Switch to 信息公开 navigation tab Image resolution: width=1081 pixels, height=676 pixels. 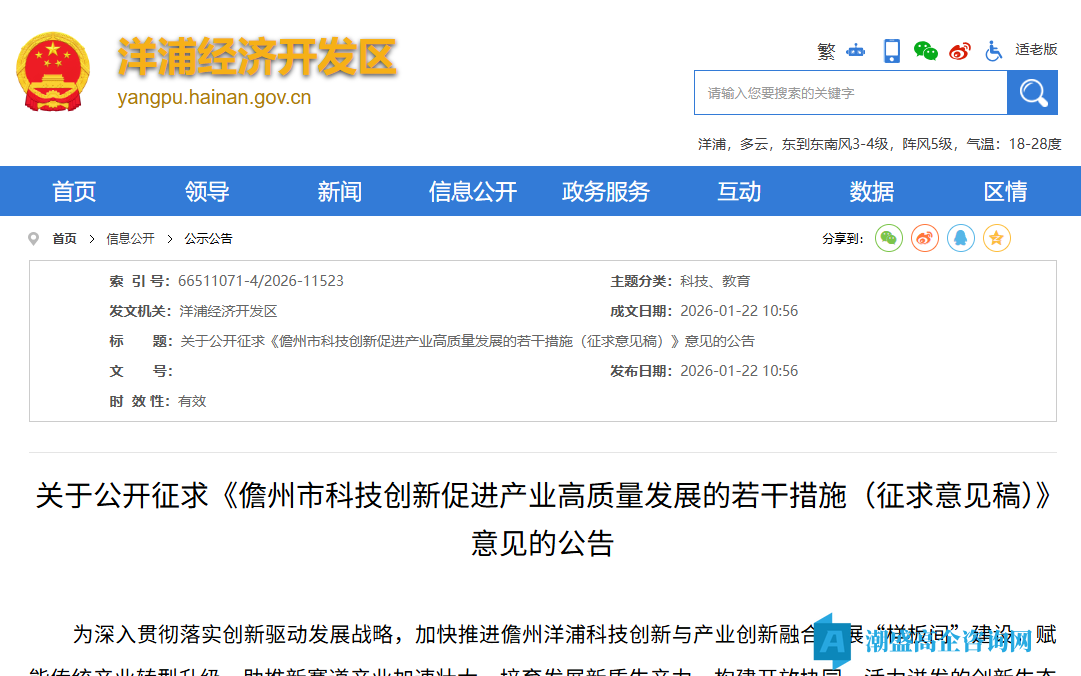(x=472, y=191)
